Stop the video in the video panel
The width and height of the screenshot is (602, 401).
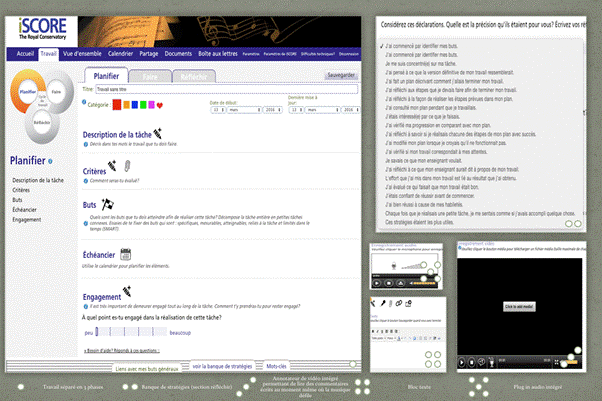pos(472,362)
